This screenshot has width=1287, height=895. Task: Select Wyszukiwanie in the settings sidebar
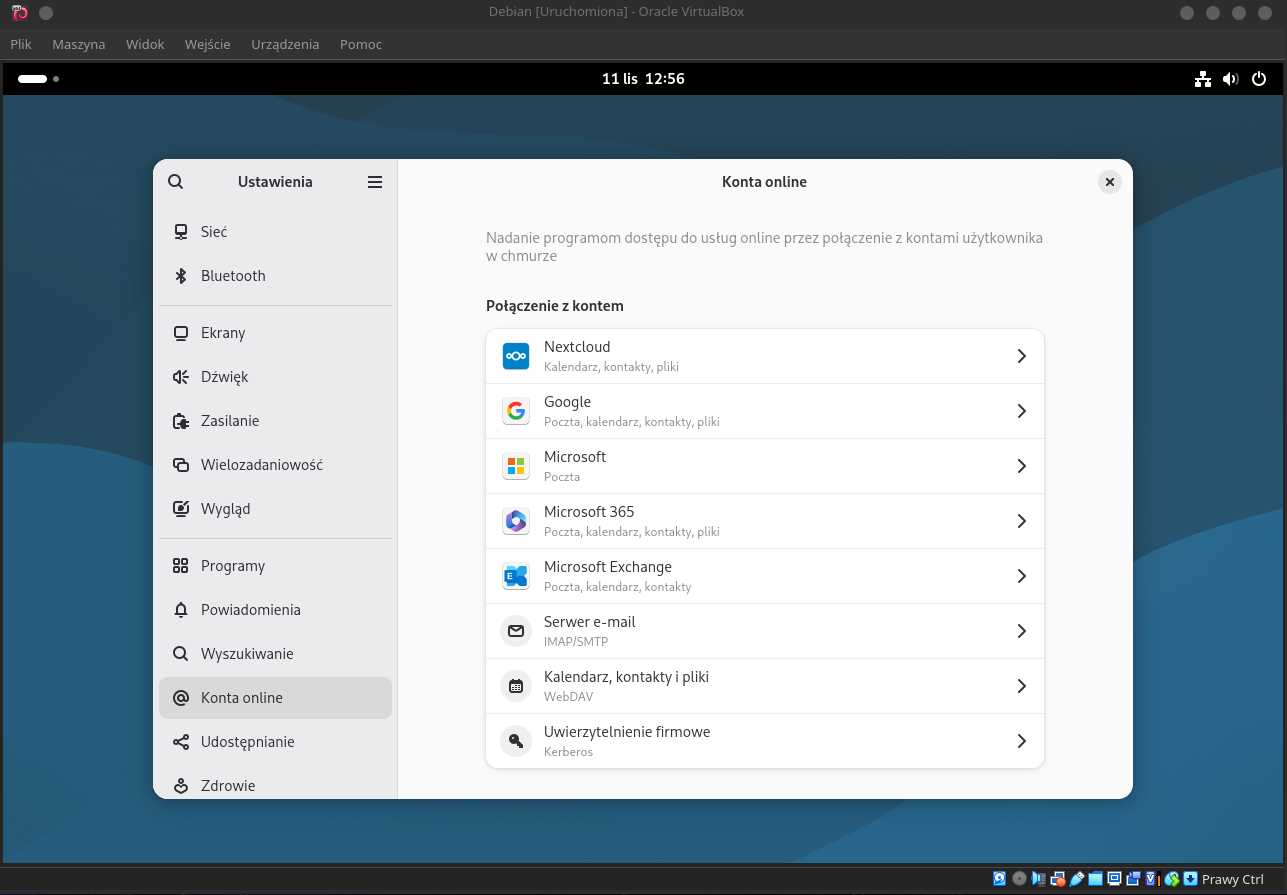[x=275, y=654]
